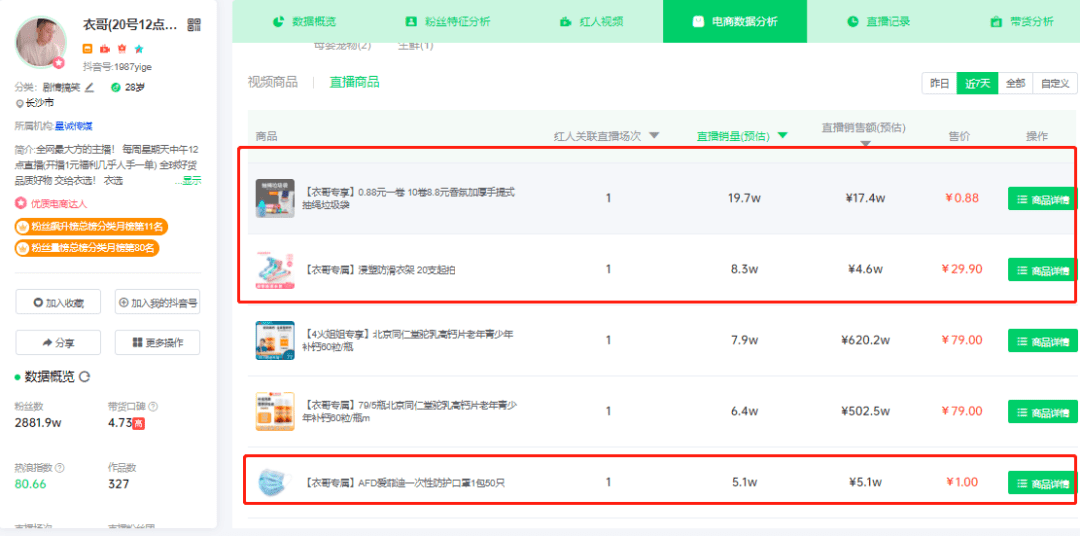The height and width of the screenshot is (536, 1080).
Task: Select the 全部 date range filter
Action: (1015, 83)
